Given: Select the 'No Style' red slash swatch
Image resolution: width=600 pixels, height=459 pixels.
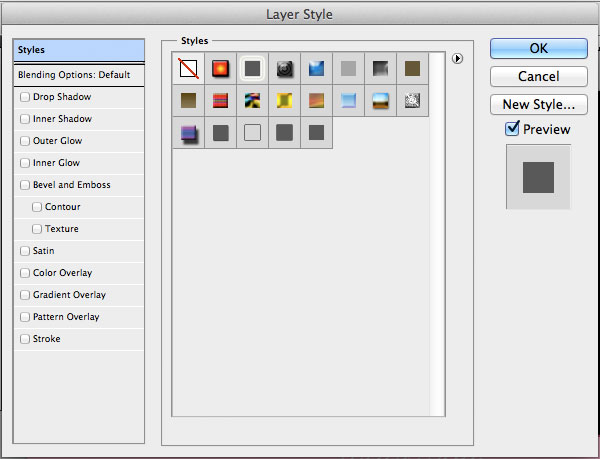Looking at the screenshot, I should (x=188, y=68).
